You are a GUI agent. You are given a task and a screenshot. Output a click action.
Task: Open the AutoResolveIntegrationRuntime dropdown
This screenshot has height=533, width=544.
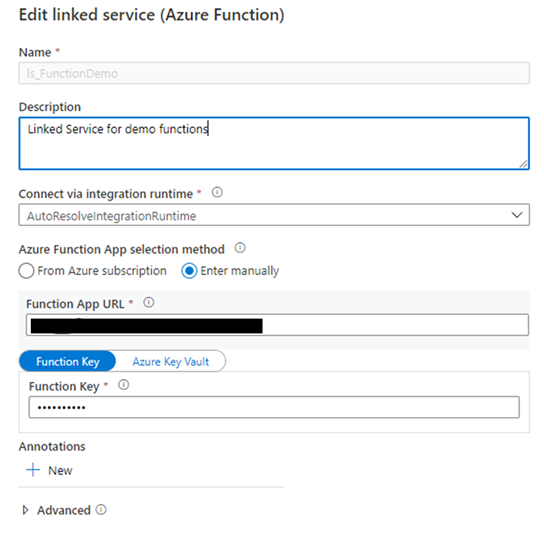point(274,215)
